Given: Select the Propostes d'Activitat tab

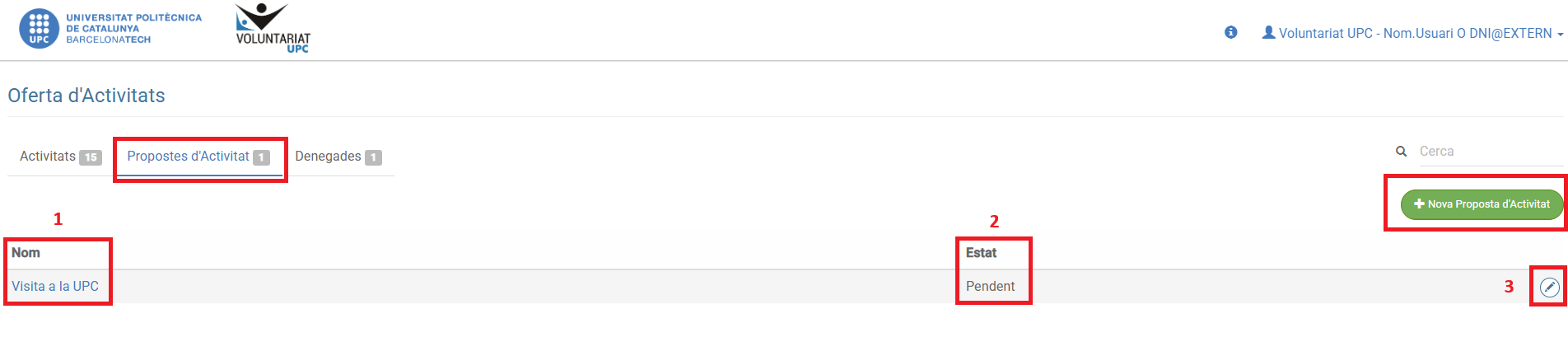Looking at the screenshot, I should click(189, 157).
